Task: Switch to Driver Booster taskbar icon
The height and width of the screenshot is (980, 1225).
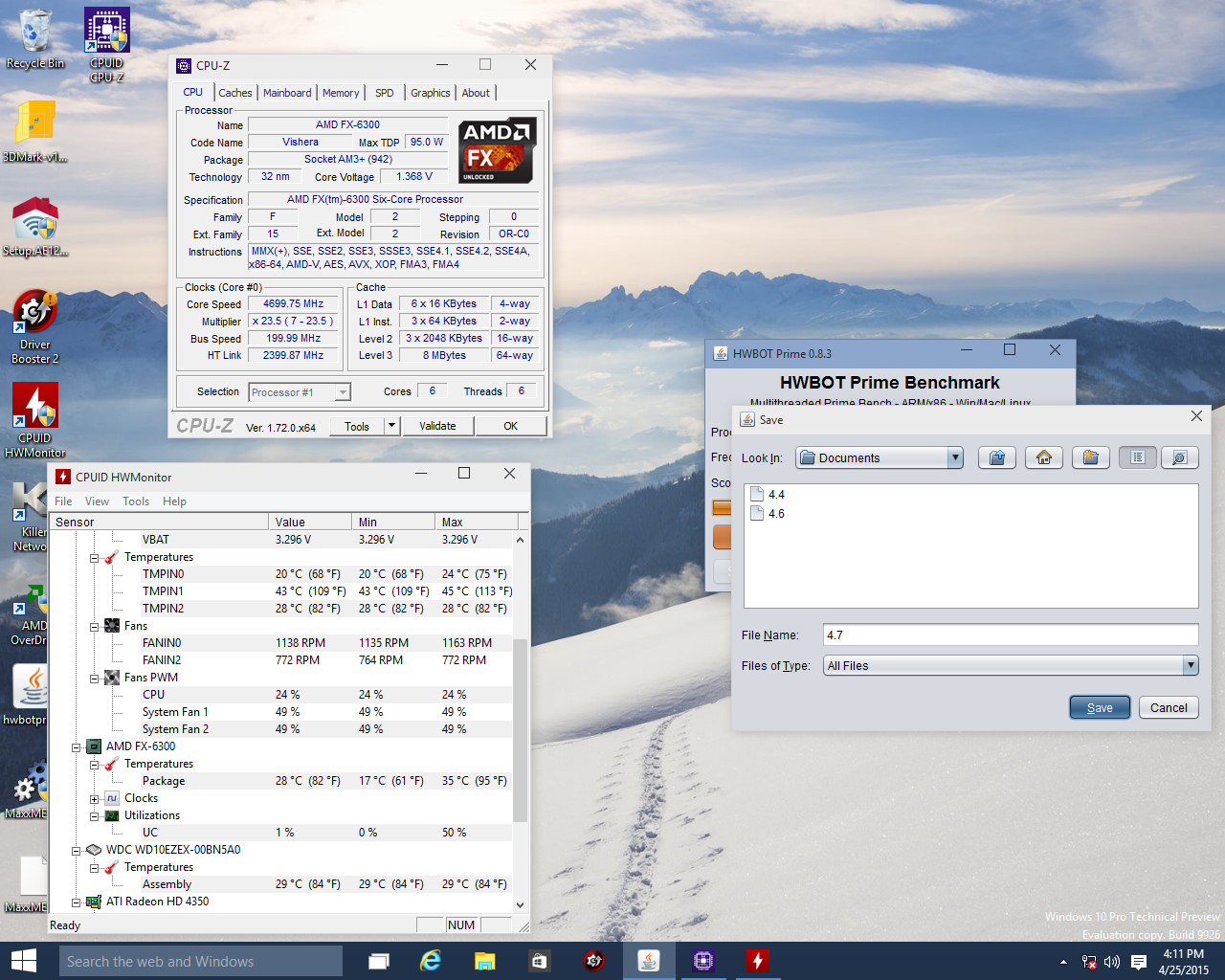Action: [593, 961]
